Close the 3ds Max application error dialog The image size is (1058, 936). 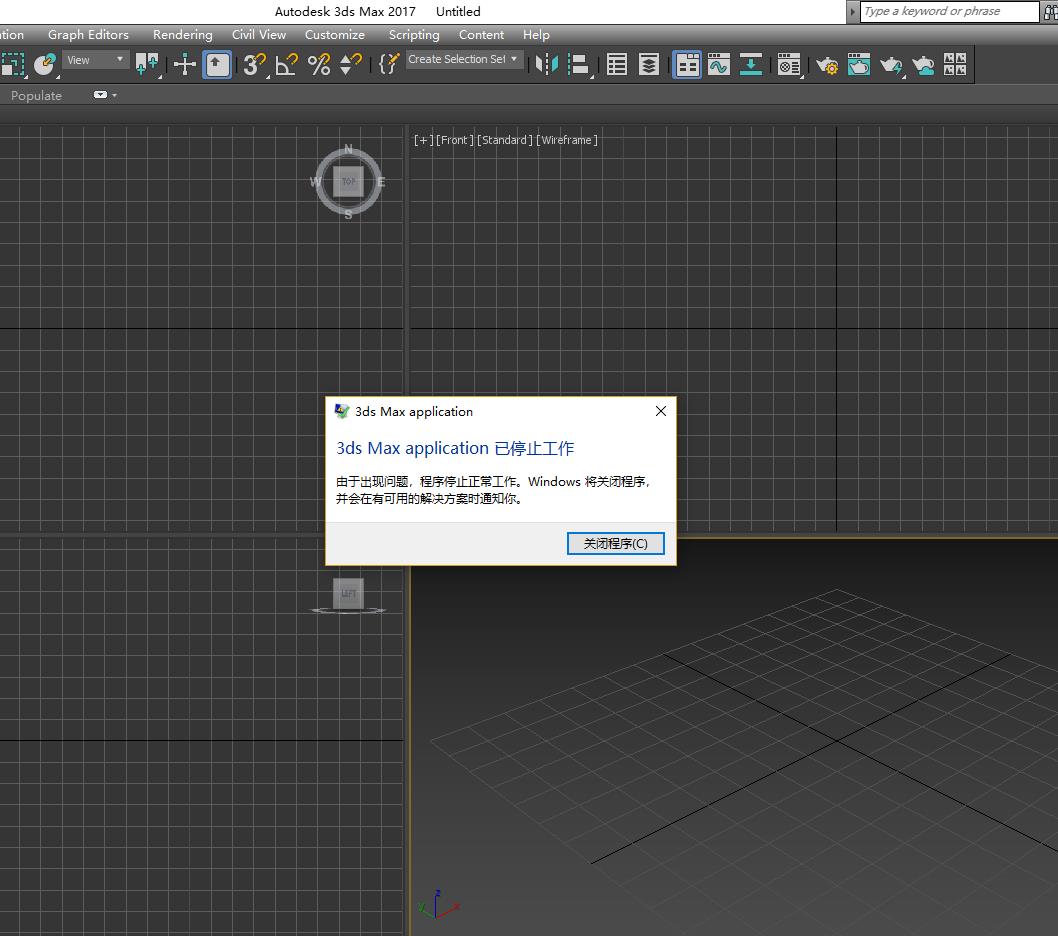pyautogui.click(x=661, y=411)
